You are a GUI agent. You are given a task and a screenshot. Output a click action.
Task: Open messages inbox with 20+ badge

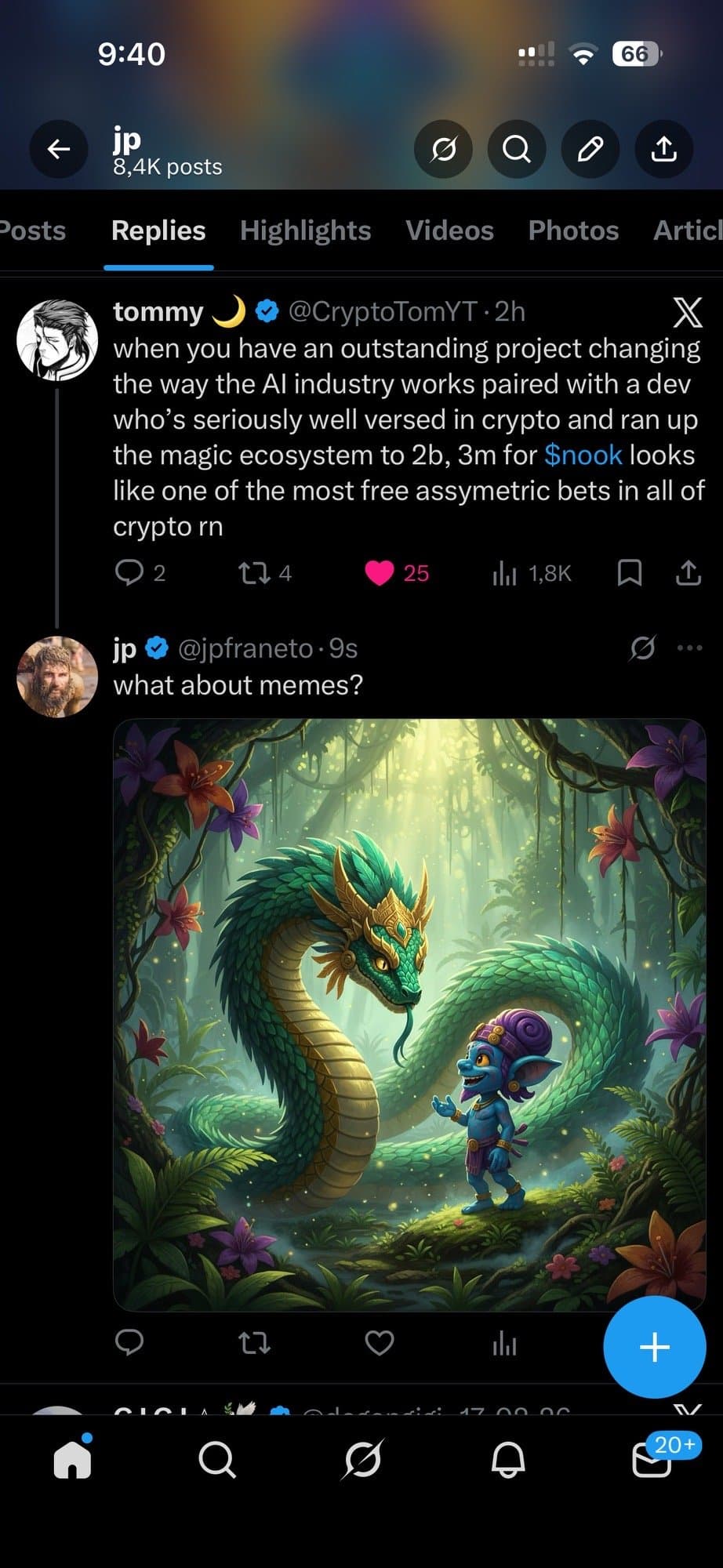click(x=652, y=1459)
